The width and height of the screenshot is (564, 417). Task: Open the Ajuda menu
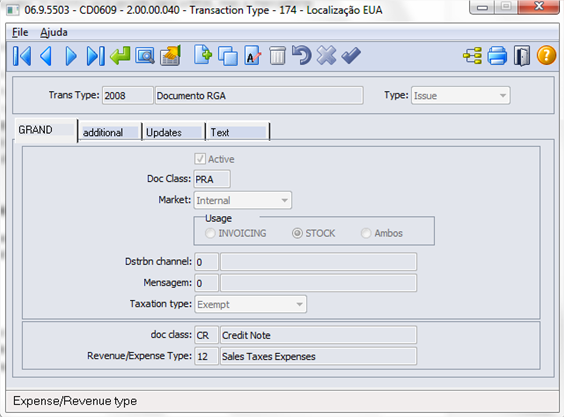coord(54,32)
